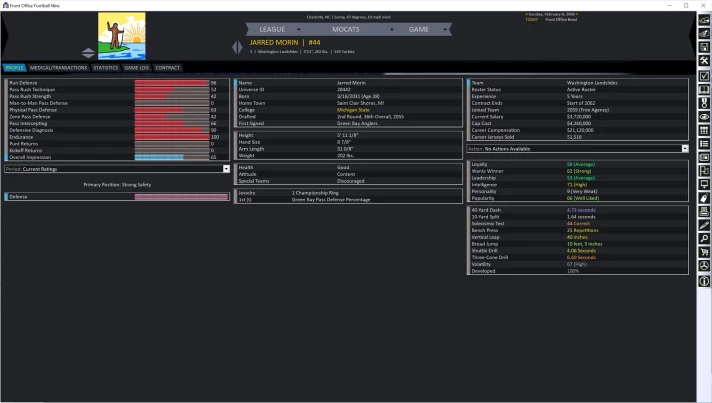
Task: Click the Drafted 2nd Round row
Action: click(x=348, y=117)
